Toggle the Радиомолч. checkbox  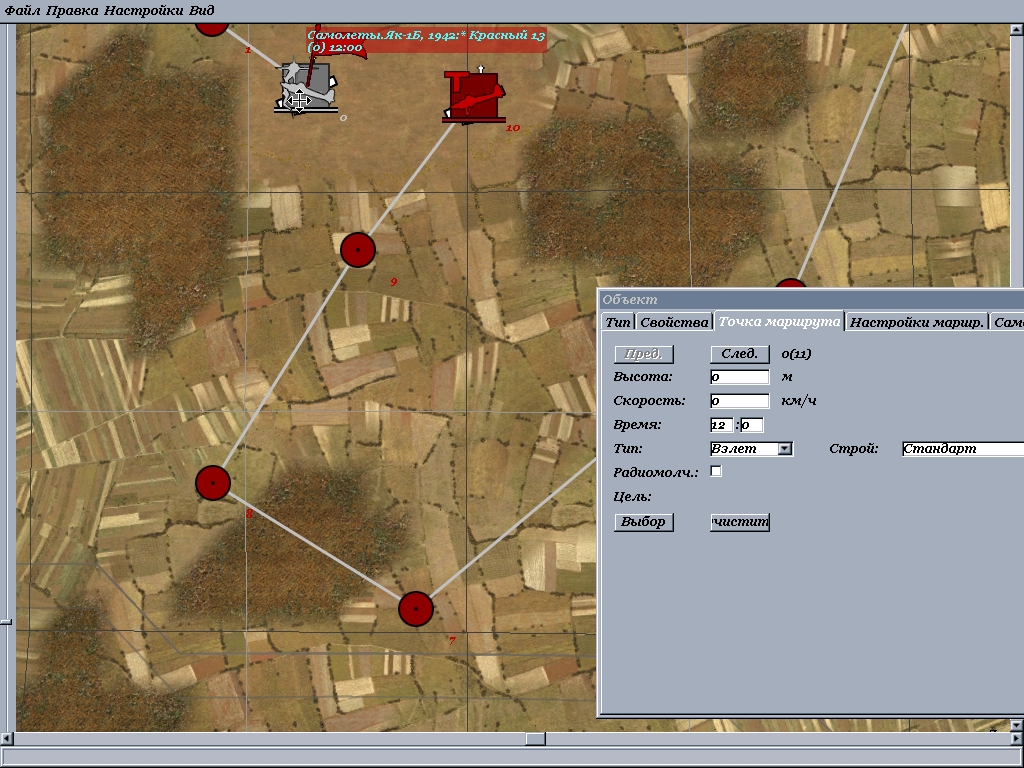point(716,471)
